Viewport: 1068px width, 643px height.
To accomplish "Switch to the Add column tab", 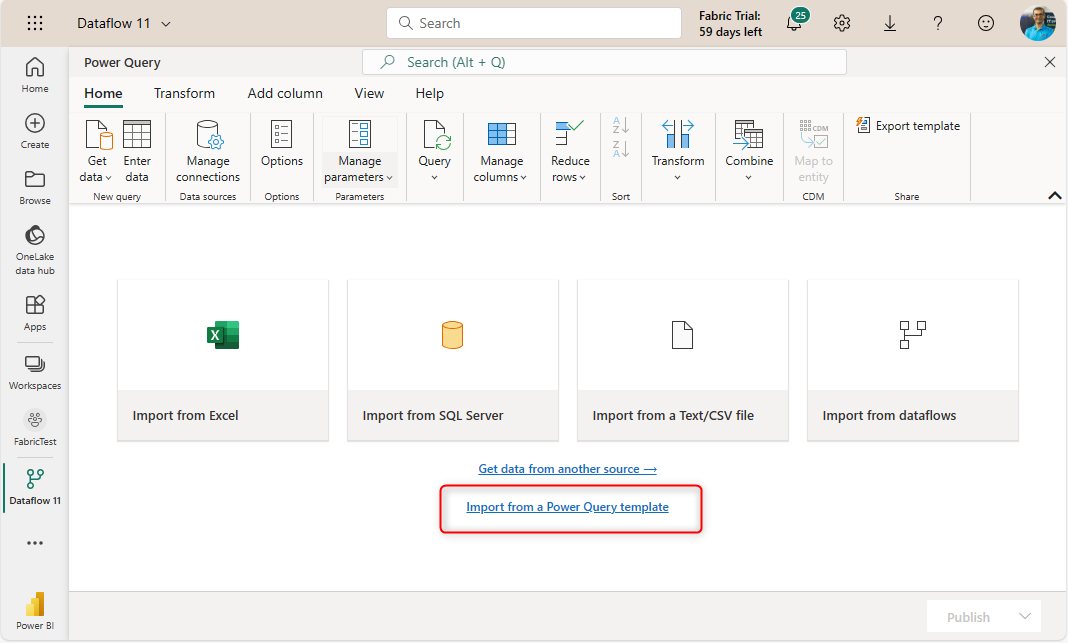I will pyautogui.click(x=285, y=93).
